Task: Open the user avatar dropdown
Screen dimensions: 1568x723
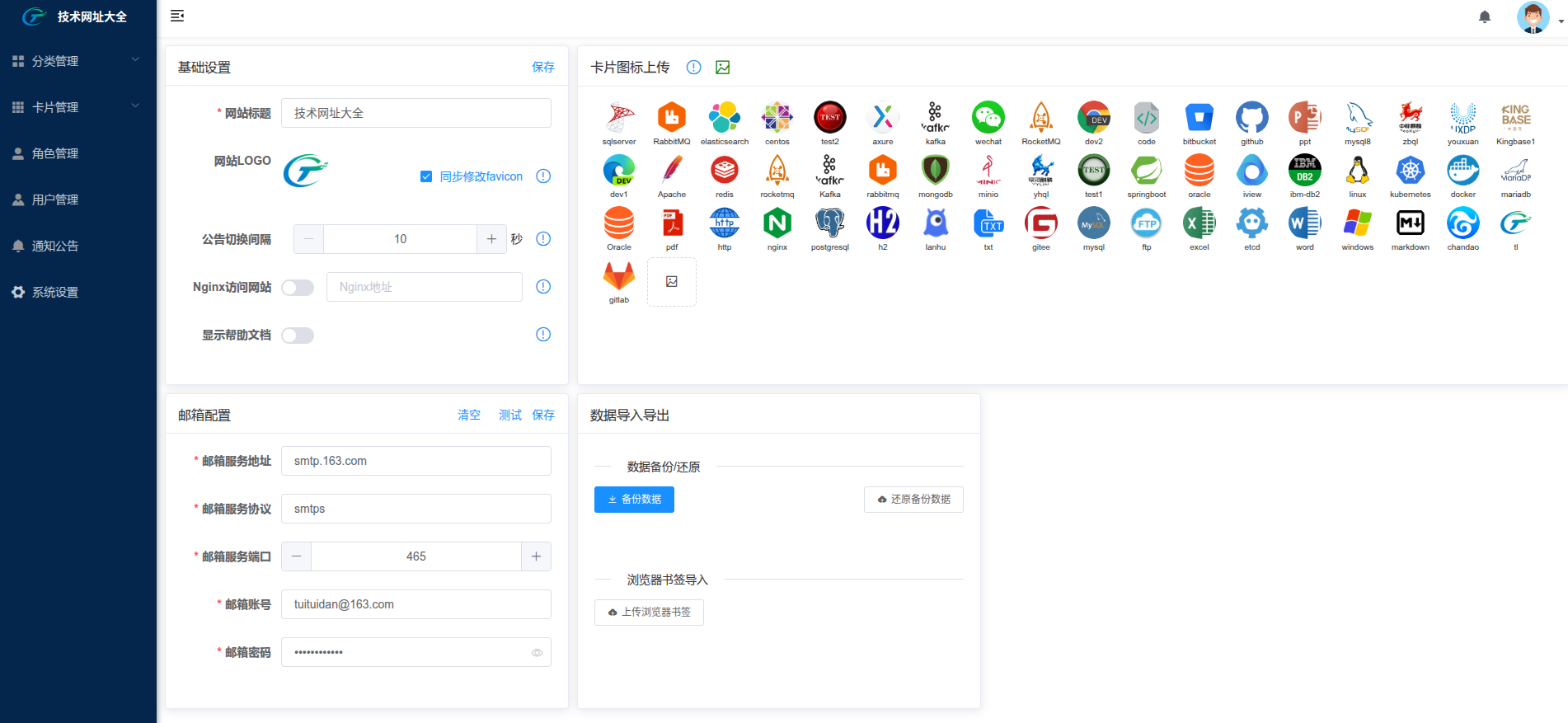Action: (x=1539, y=17)
